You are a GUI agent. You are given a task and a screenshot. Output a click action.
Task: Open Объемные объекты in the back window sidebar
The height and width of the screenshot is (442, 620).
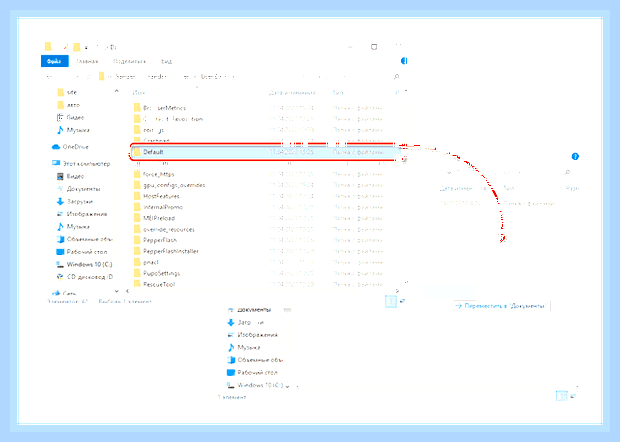click(255, 360)
